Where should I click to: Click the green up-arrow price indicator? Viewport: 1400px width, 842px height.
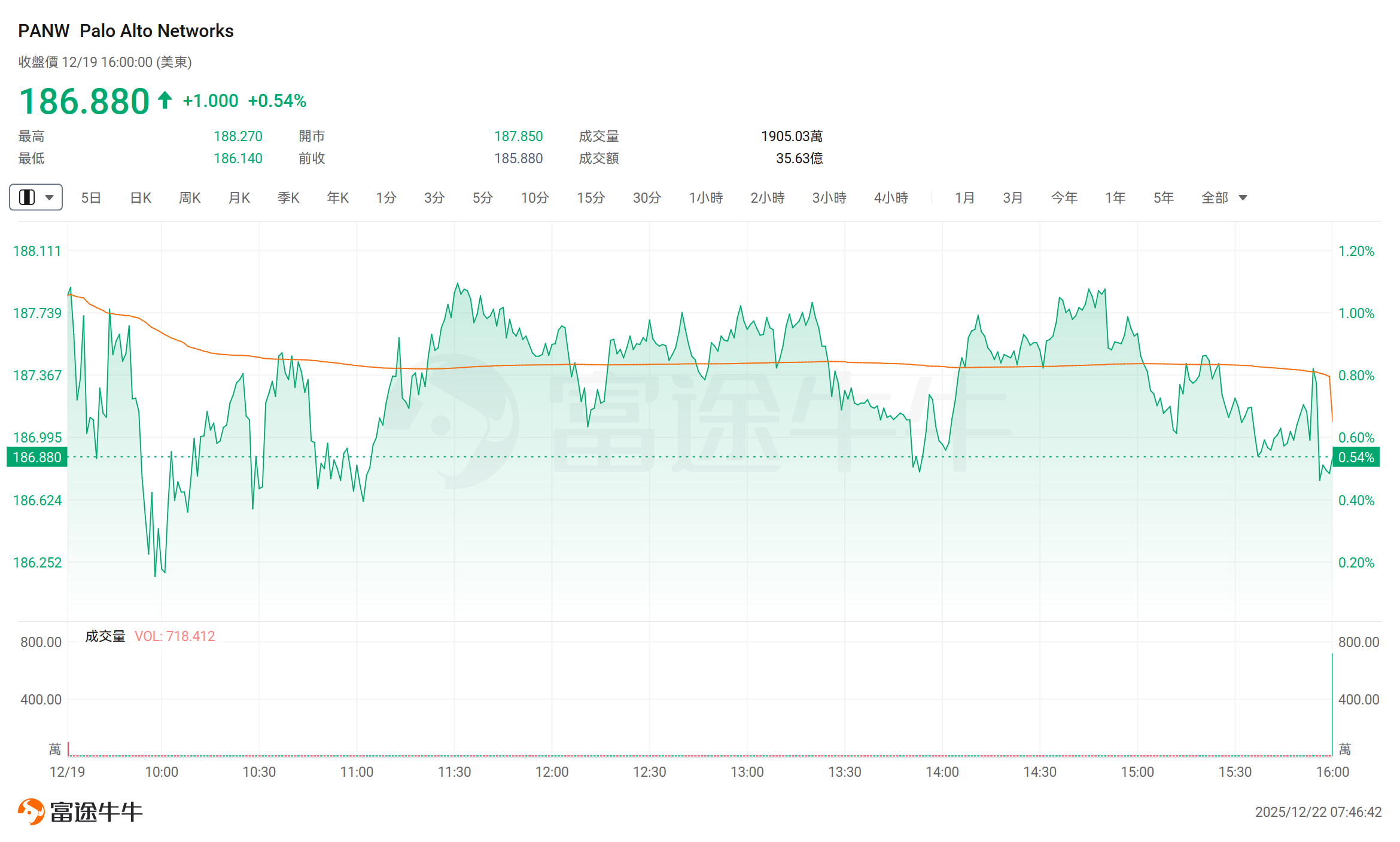tap(165, 100)
